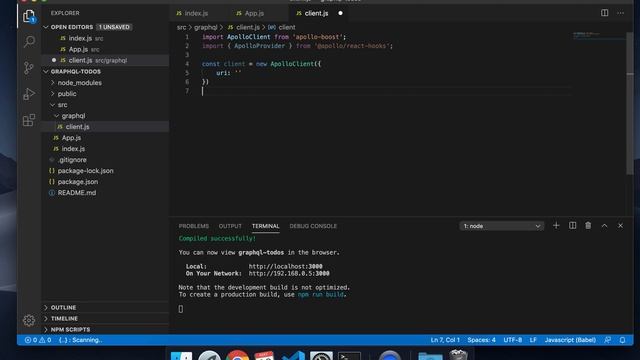Click the unsaved dot on client.js tab
This screenshot has width=640, height=360.
340,13
